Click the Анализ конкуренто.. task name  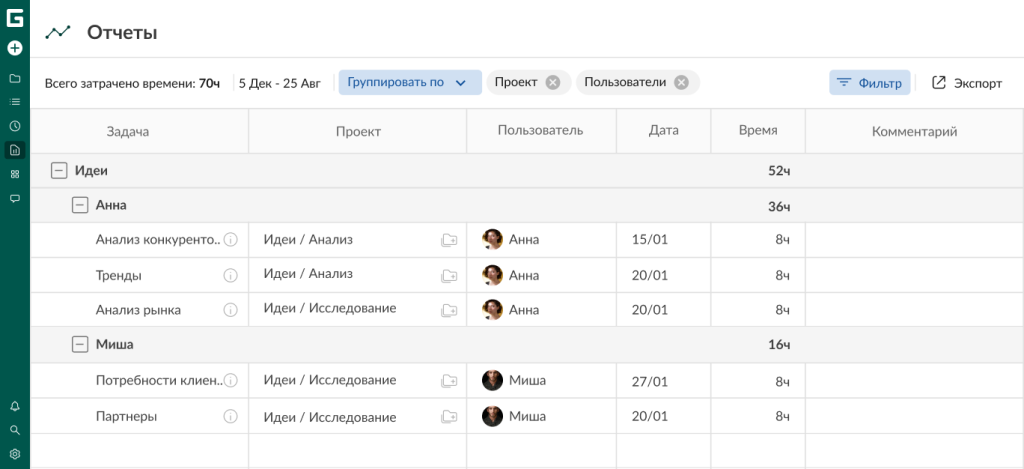[x=158, y=240]
